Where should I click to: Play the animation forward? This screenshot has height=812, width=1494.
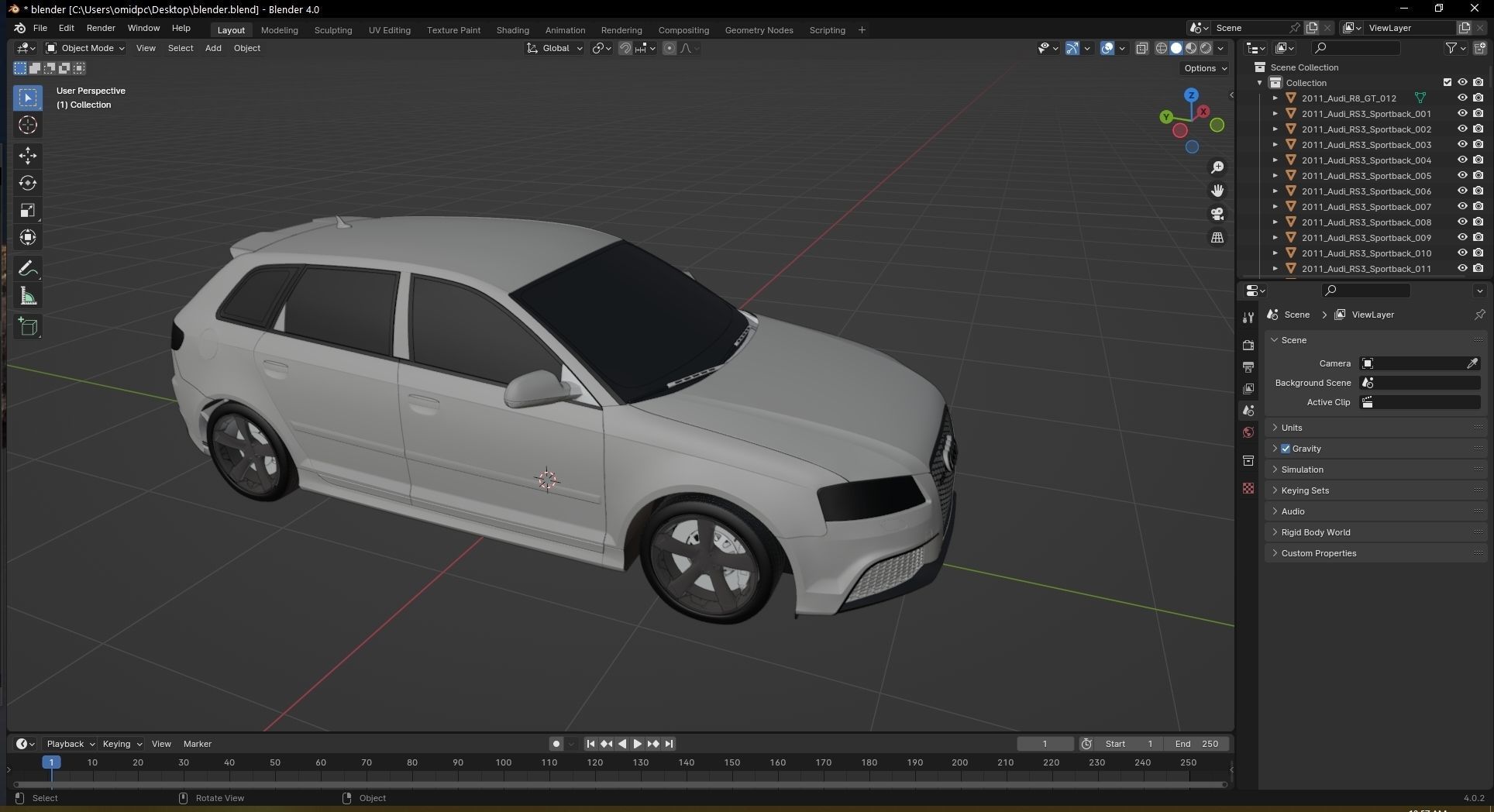[x=637, y=744]
